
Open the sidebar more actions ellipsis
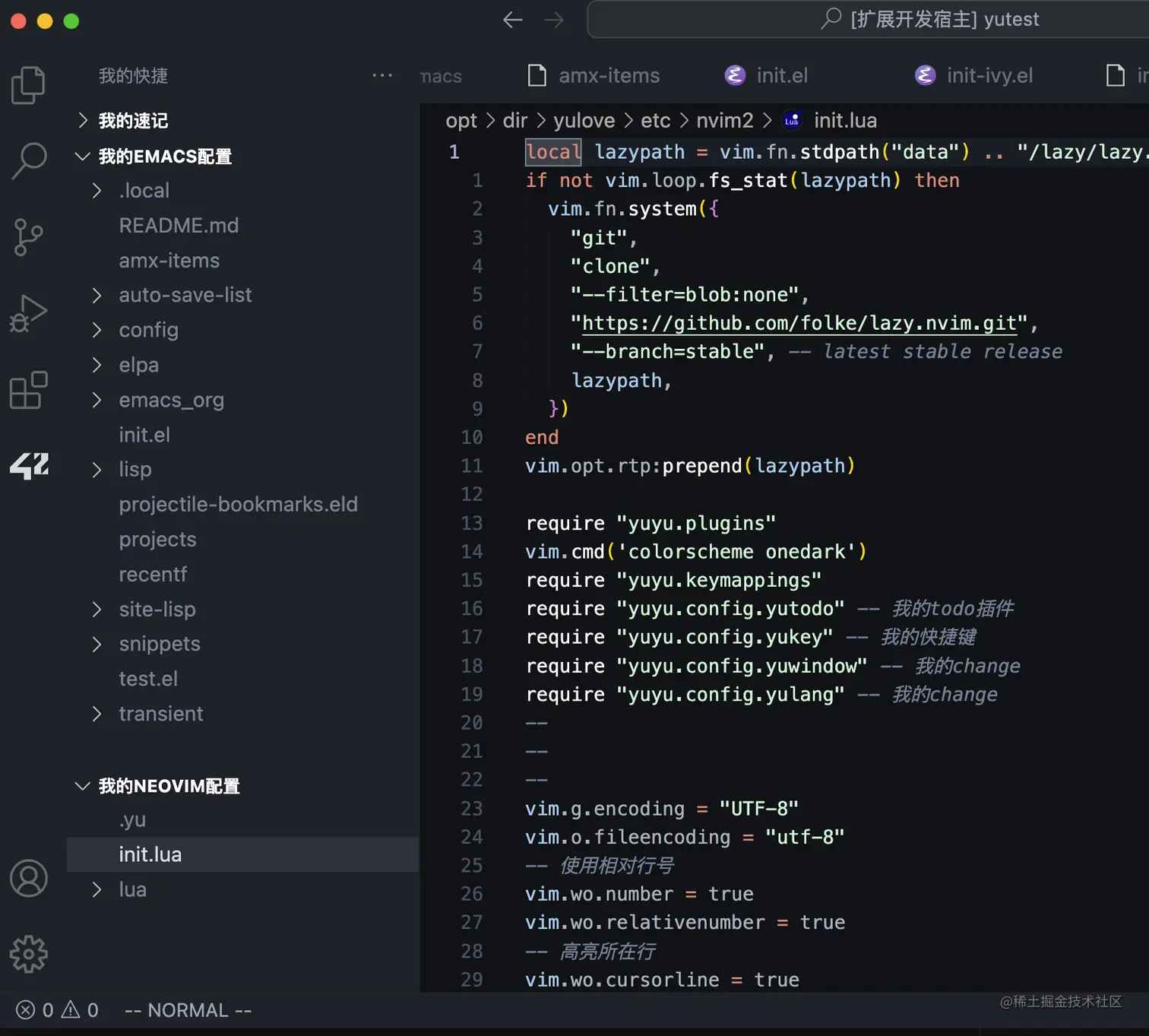[382, 75]
